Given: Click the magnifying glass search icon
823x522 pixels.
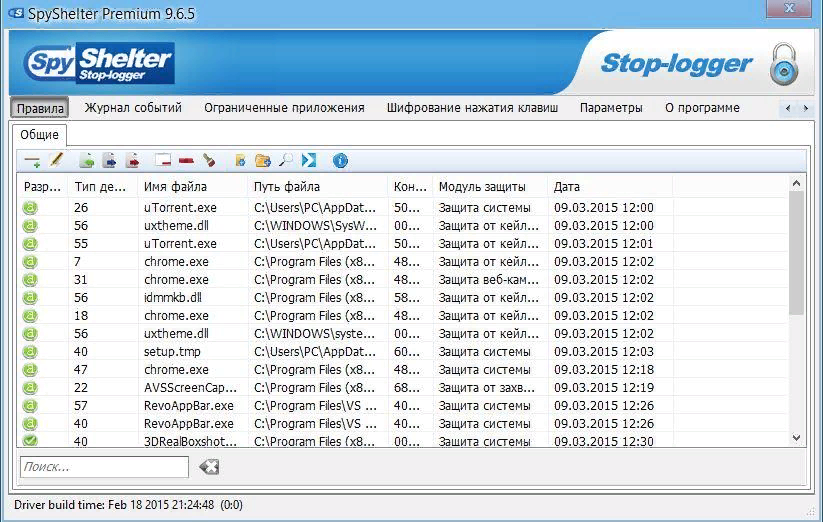Looking at the screenshot, I should click(286, 160).
